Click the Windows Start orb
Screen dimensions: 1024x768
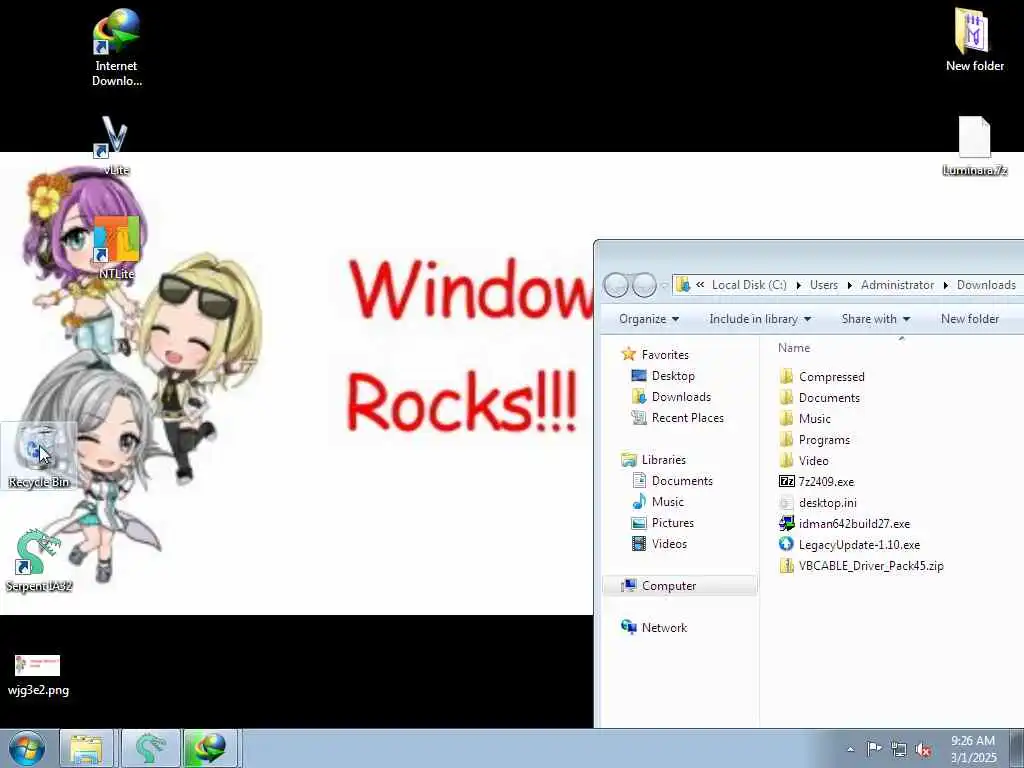[x=27, y=748]
